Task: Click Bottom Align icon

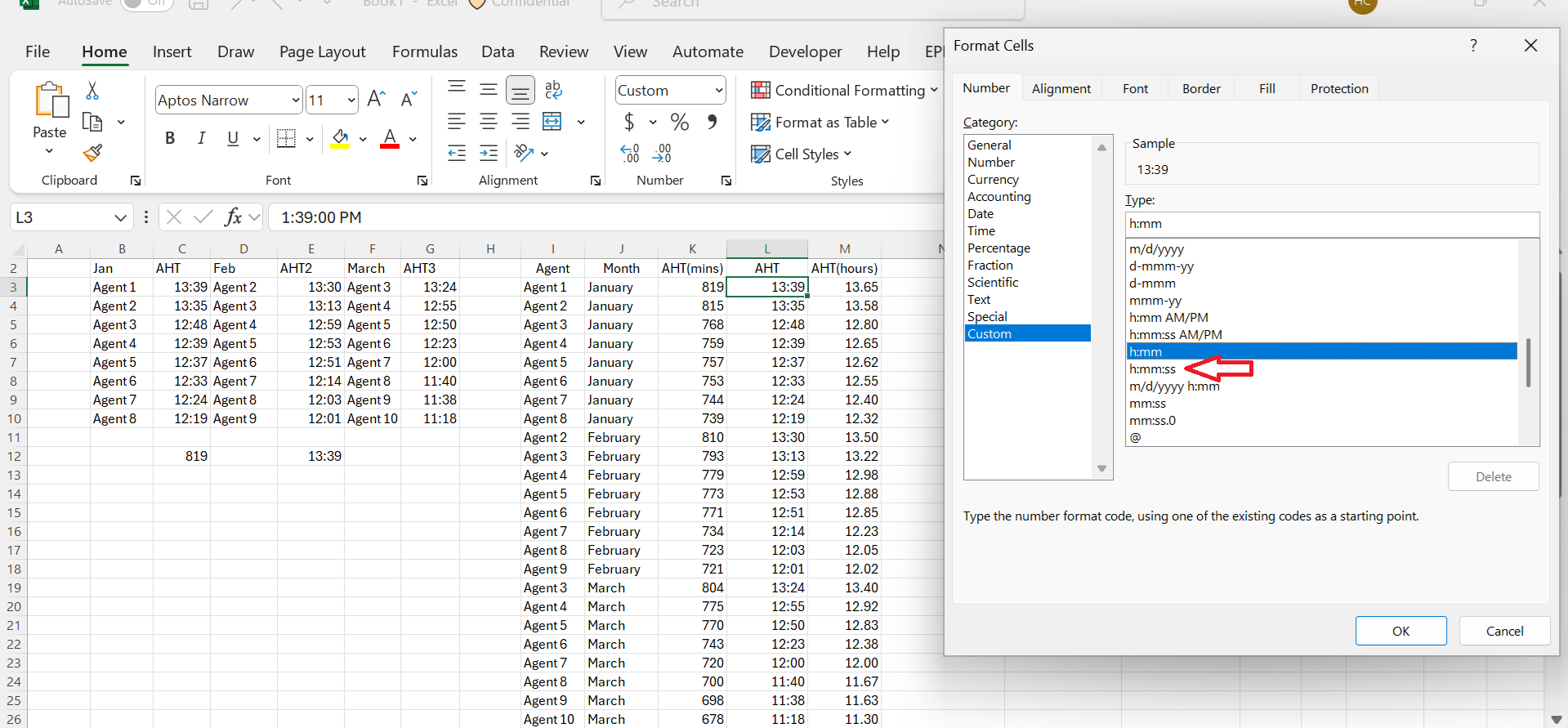Action: click(520, 91)
